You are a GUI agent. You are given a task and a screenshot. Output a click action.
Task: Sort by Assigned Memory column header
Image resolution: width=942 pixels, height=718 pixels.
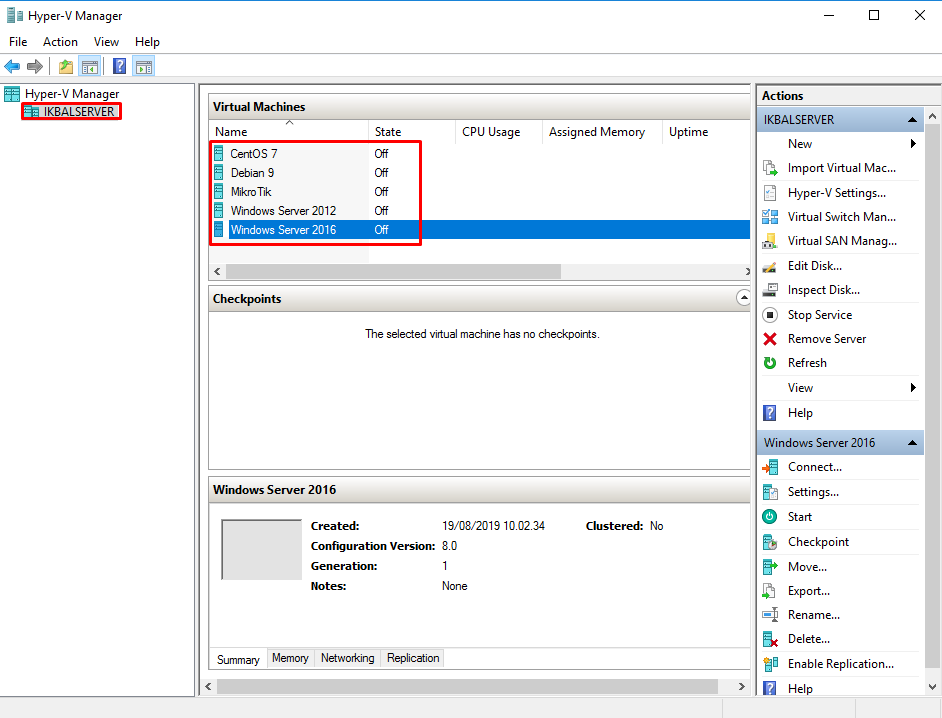[602, 132]
